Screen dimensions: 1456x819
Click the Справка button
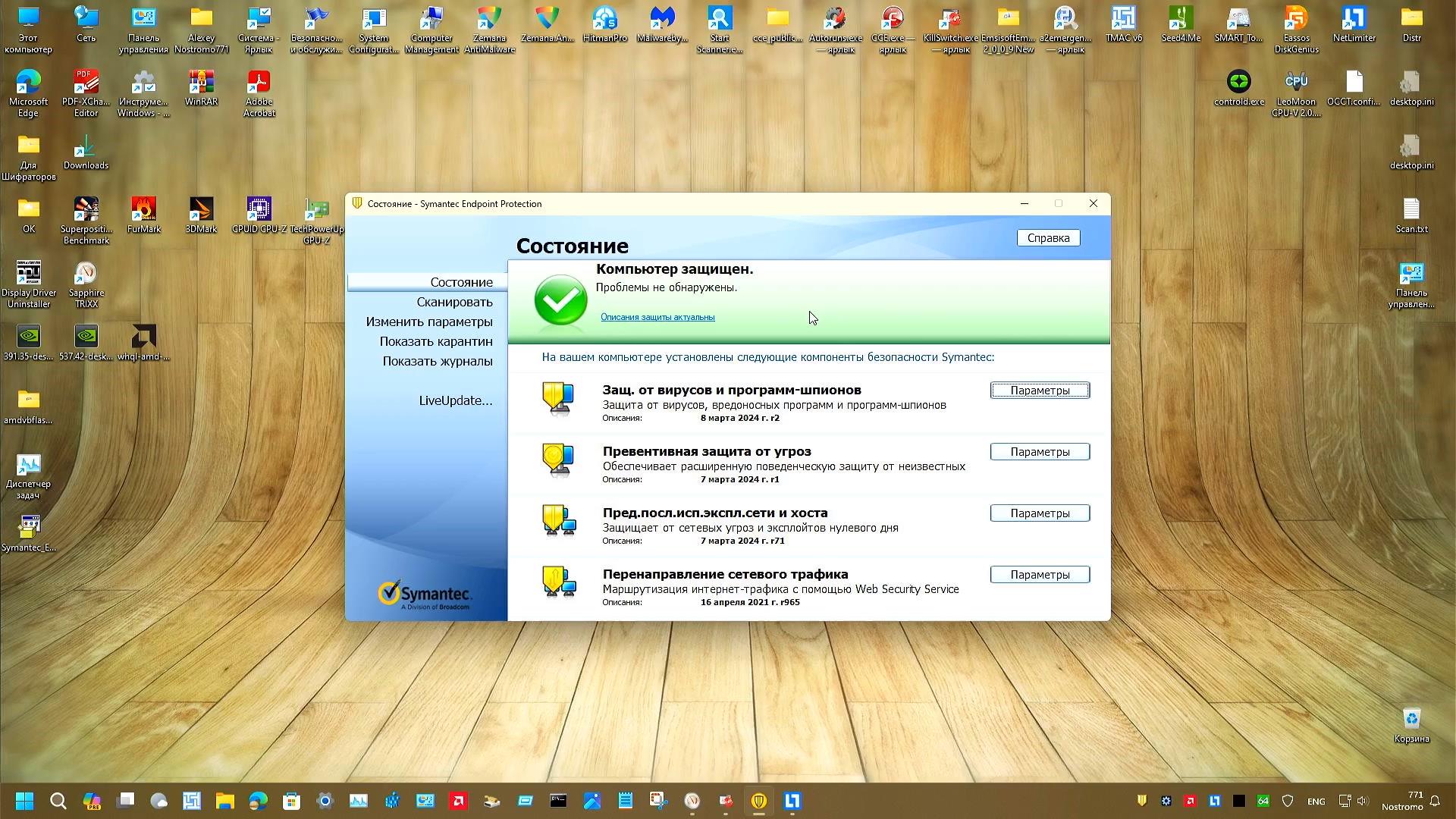pyautogui.click(x=1048, y=237)
